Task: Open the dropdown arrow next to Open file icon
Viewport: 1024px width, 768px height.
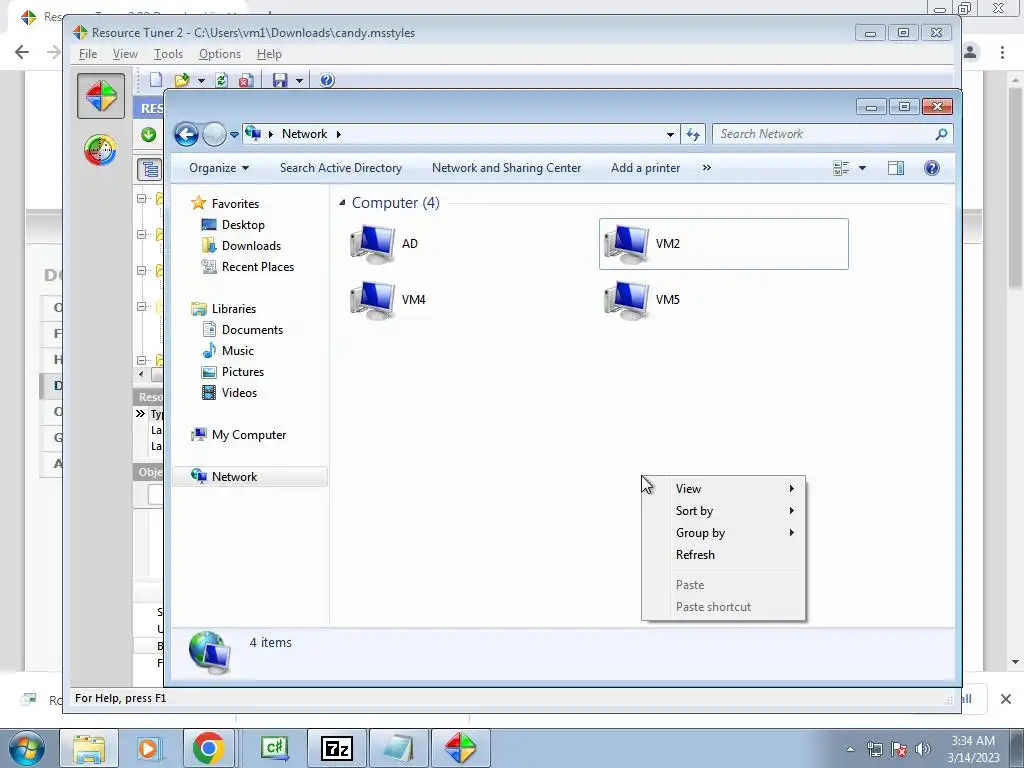Action: pos(201,80)
